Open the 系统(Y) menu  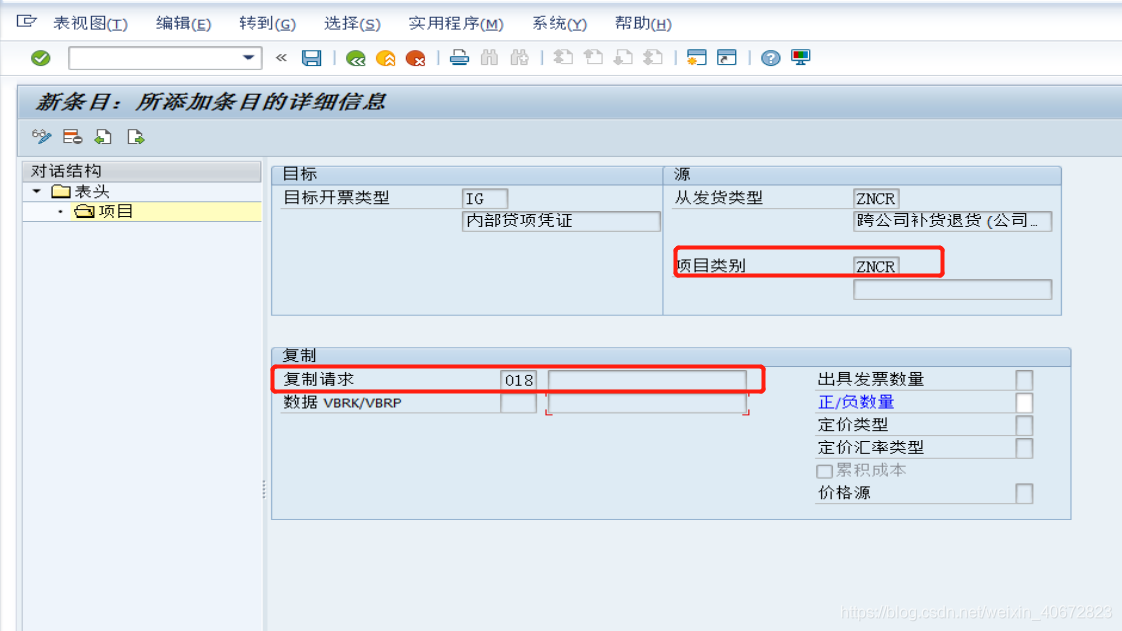pyautogui.click(x=559, y=24)
